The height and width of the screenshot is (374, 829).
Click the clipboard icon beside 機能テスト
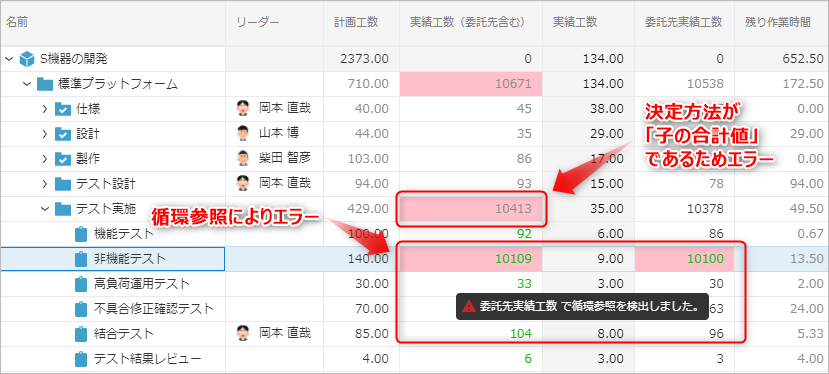tap(80, 233)
